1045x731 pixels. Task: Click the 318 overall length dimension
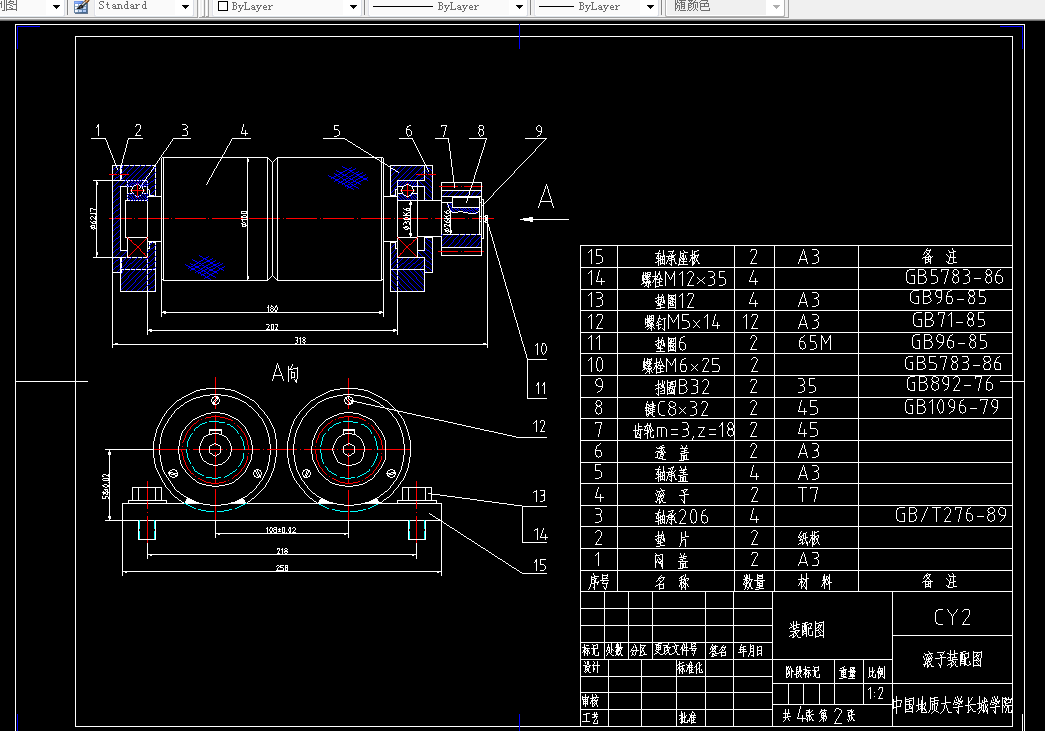click(x=301, y=341)
